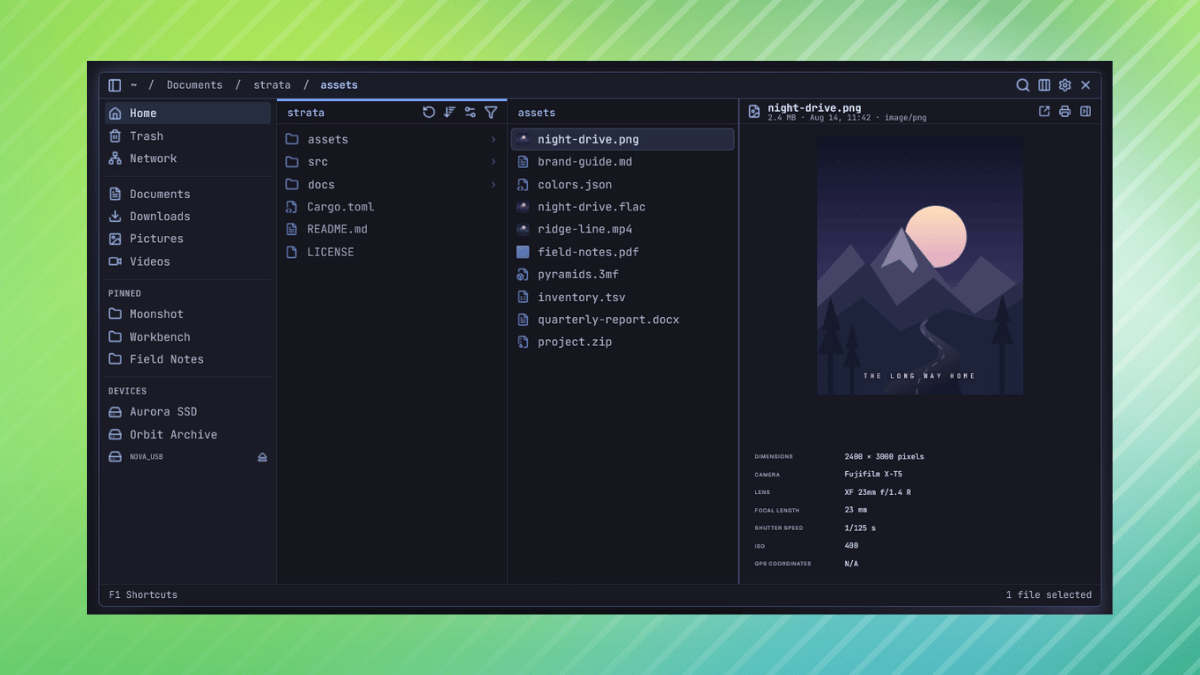Expand the docs folder chevron
The image size is (1200, 675).
(493, 184)
